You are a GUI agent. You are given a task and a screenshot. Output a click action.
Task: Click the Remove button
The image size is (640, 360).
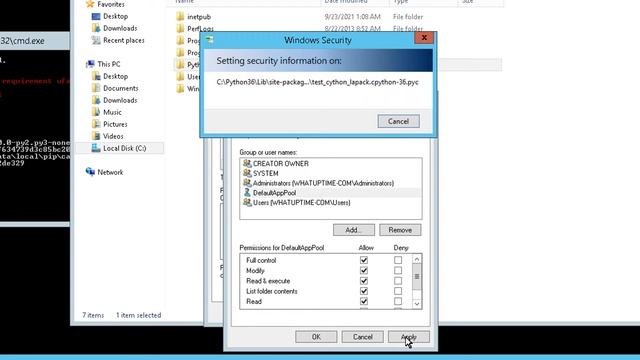click(400, 230)
